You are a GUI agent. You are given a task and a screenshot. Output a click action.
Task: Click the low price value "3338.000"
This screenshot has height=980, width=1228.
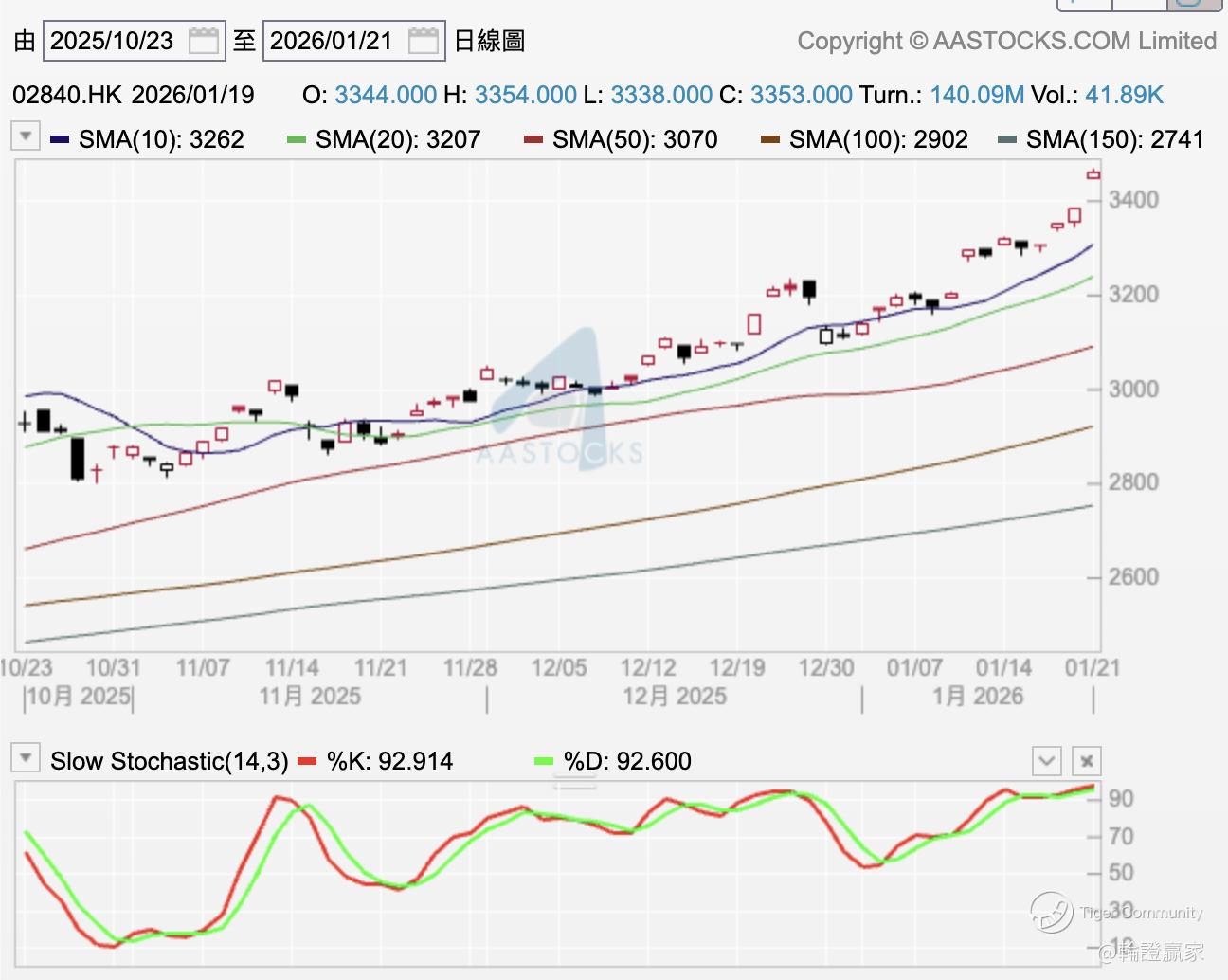tap(661, 95)
